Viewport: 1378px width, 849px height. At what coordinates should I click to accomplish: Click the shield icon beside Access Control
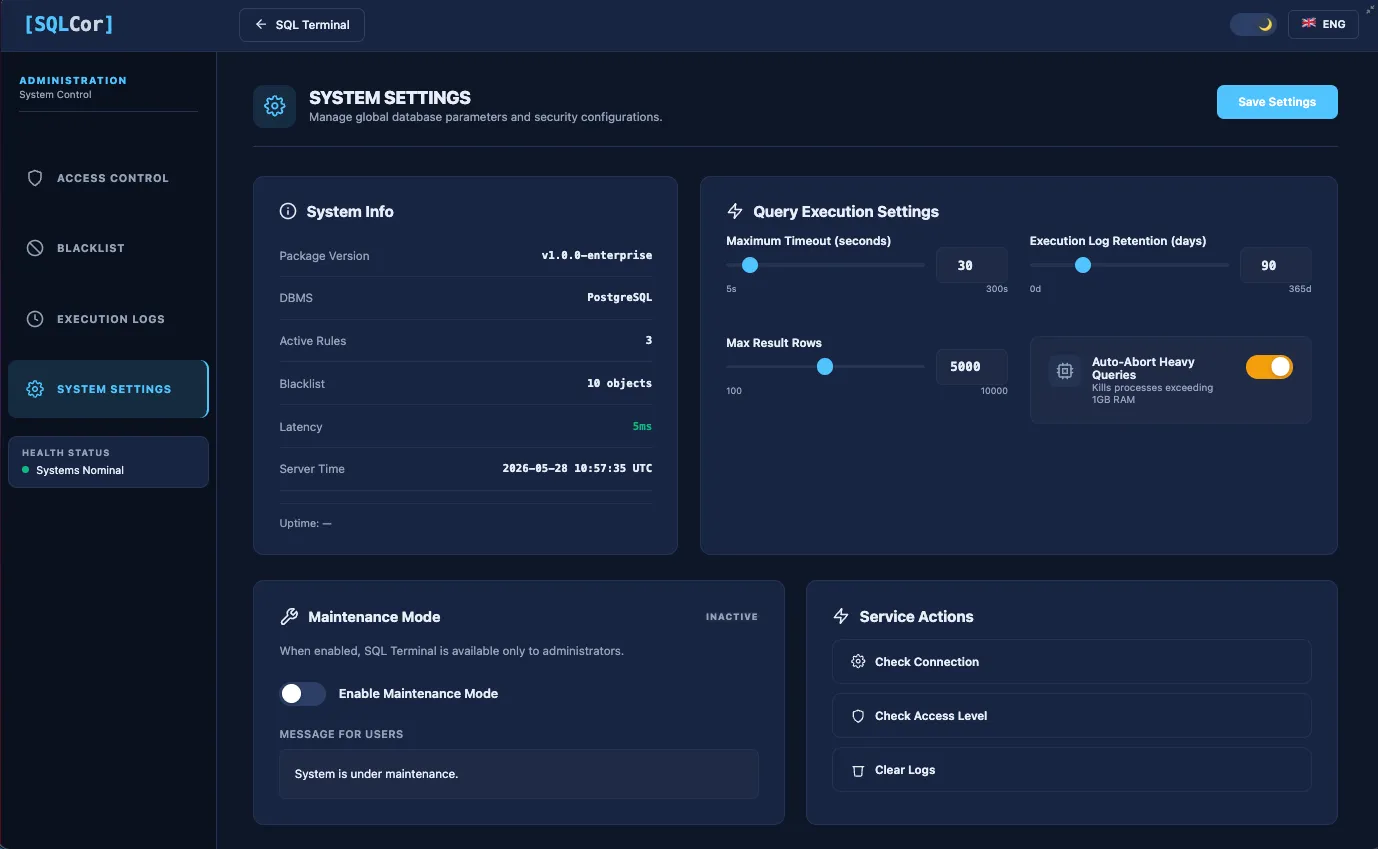click(35, 178)
